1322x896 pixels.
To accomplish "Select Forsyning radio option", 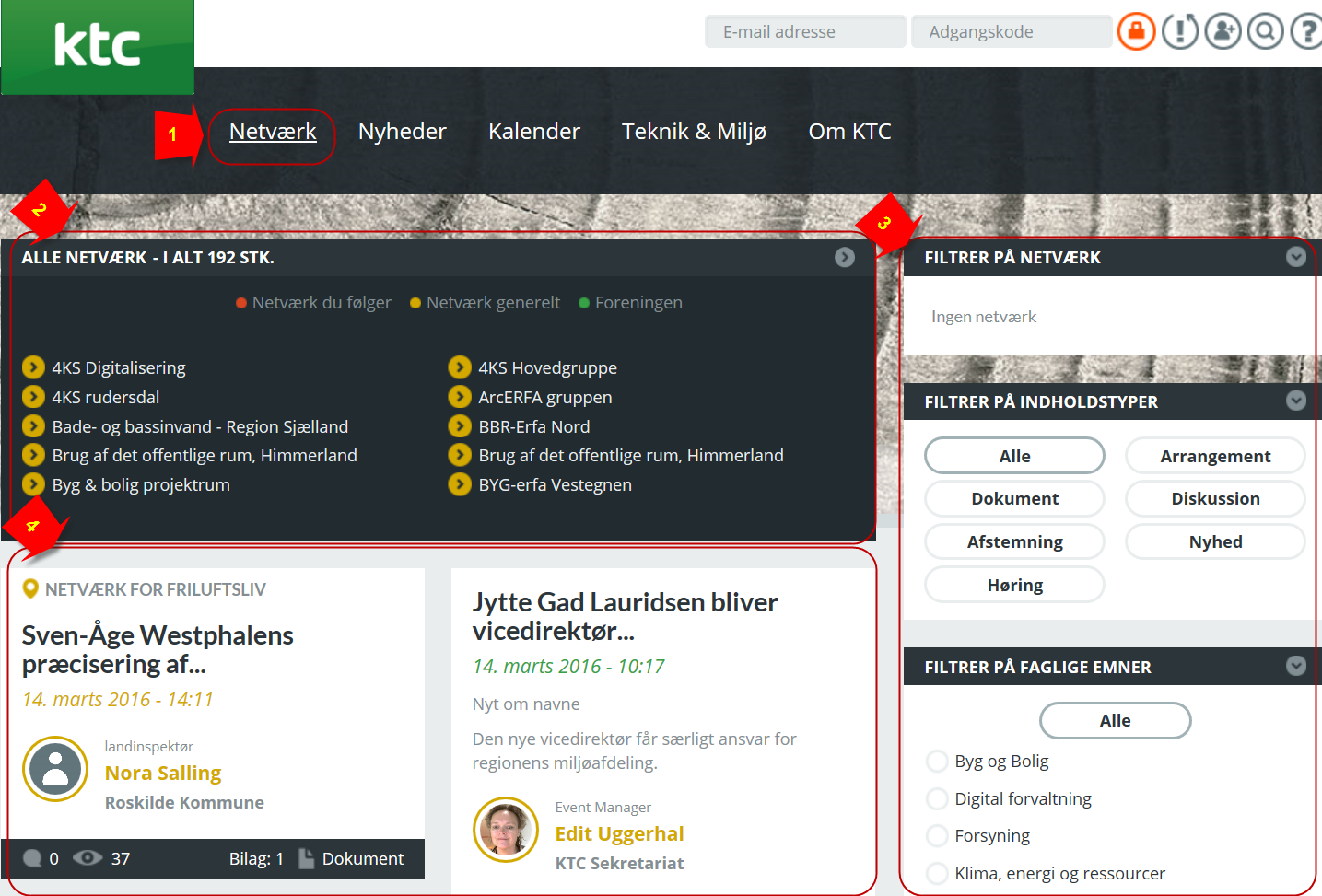I will coord(937,836).
